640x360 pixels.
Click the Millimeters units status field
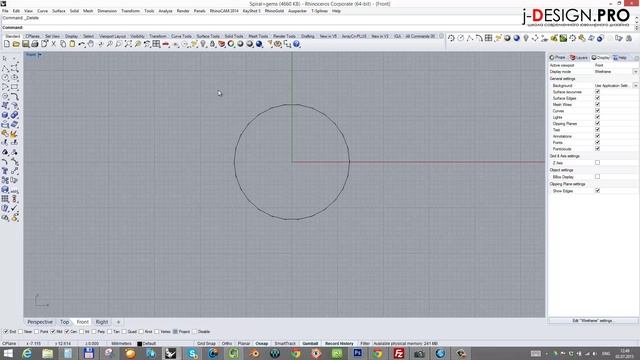click(121, 344)
